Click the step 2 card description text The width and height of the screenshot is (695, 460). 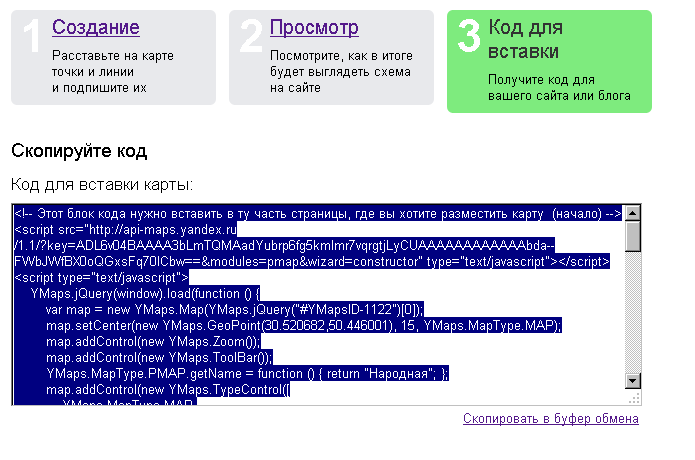341,72
